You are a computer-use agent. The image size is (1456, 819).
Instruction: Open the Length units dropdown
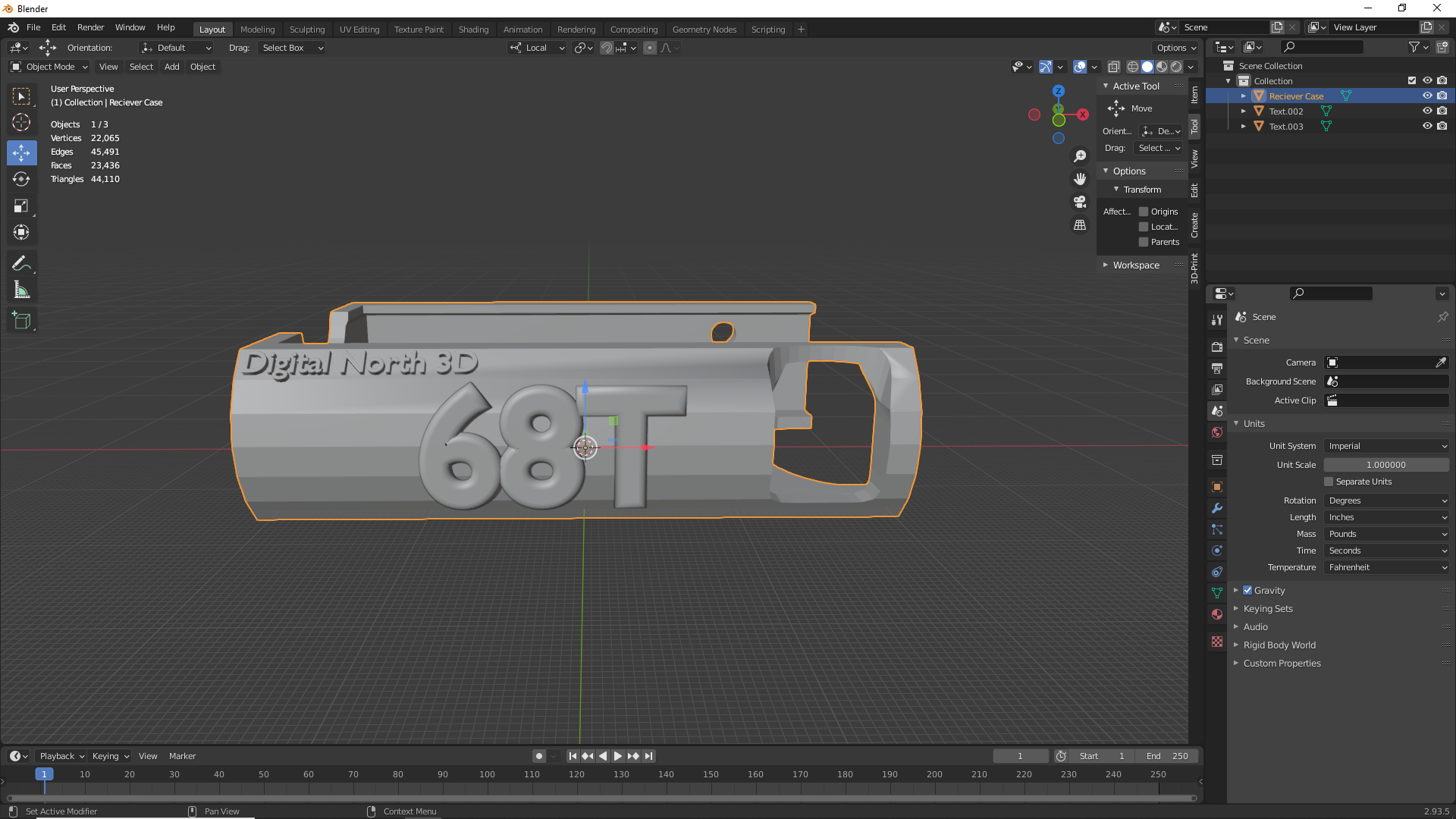click(1386, 517)
